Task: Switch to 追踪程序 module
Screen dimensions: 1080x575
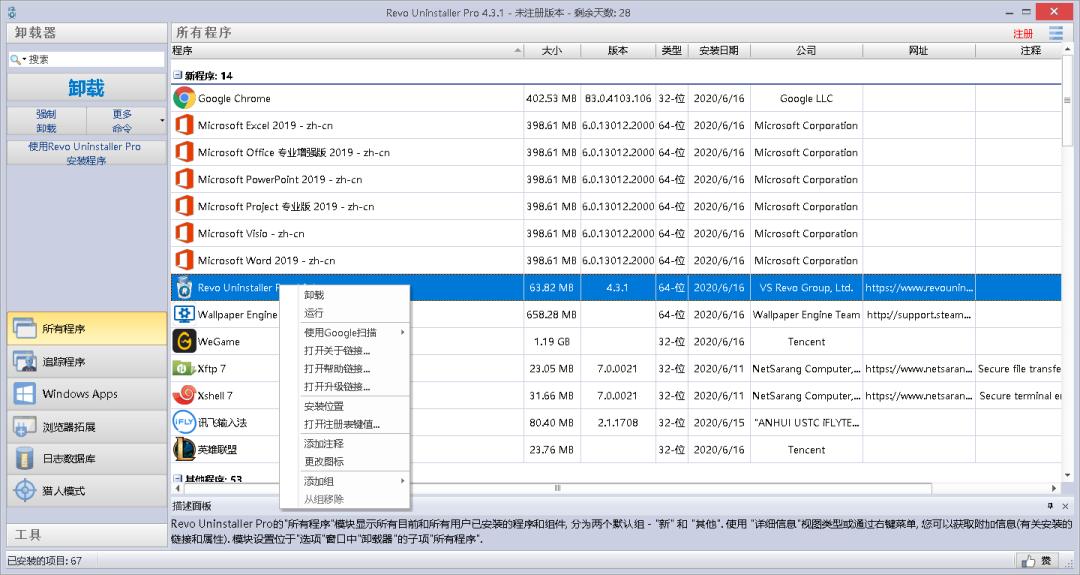Action: coord(87,362)
